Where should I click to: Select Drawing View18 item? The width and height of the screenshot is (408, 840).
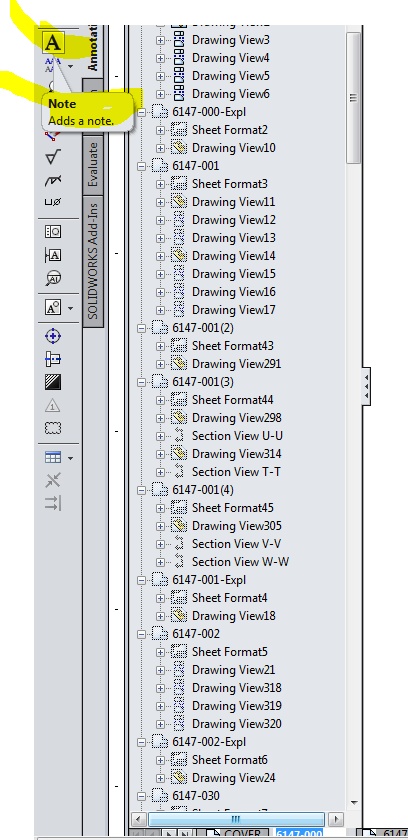click(x=233, y=616)
